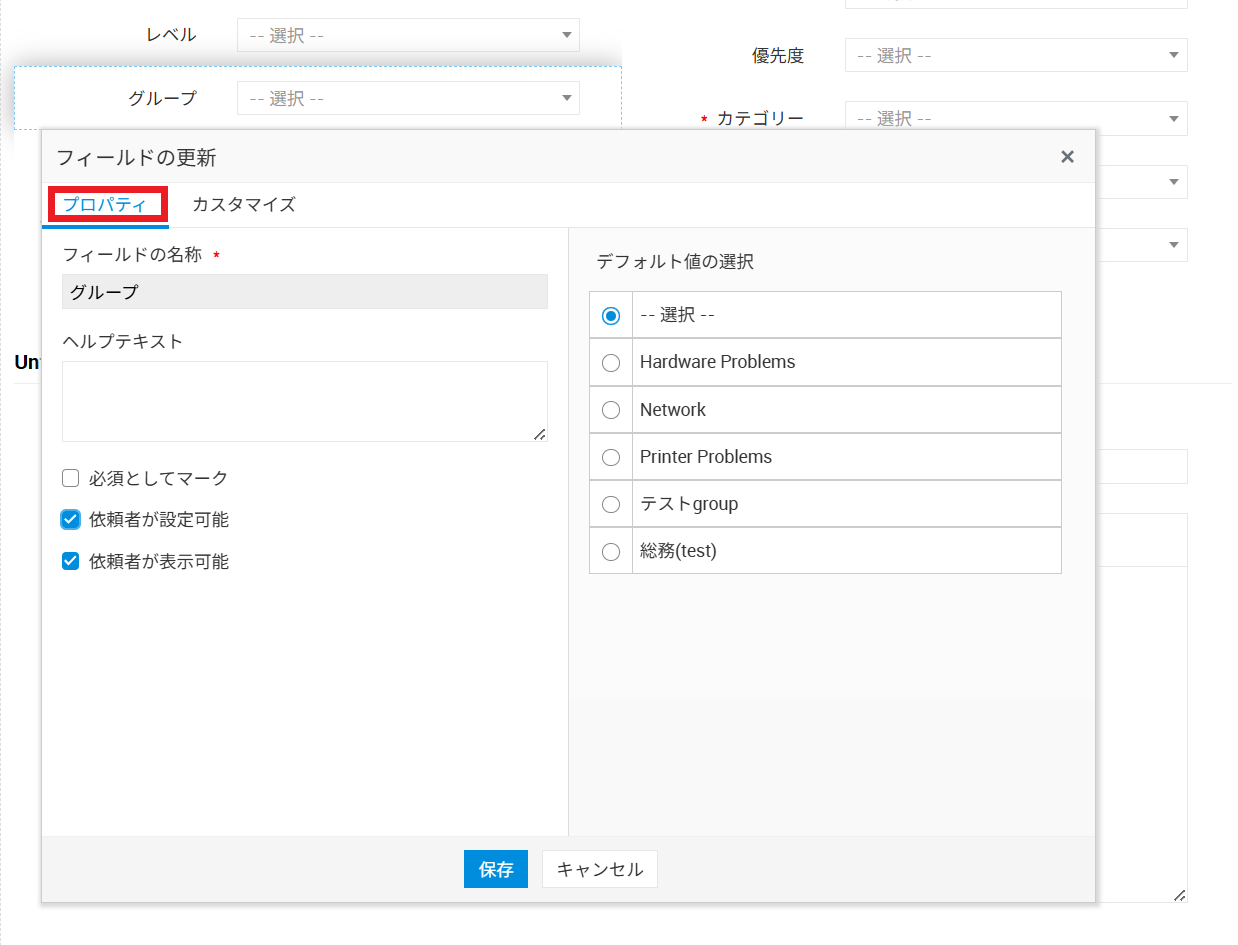This screenshot has height=945, width=1238.
Task: Pick Printer Problems radio button
Action: (611, 457)
